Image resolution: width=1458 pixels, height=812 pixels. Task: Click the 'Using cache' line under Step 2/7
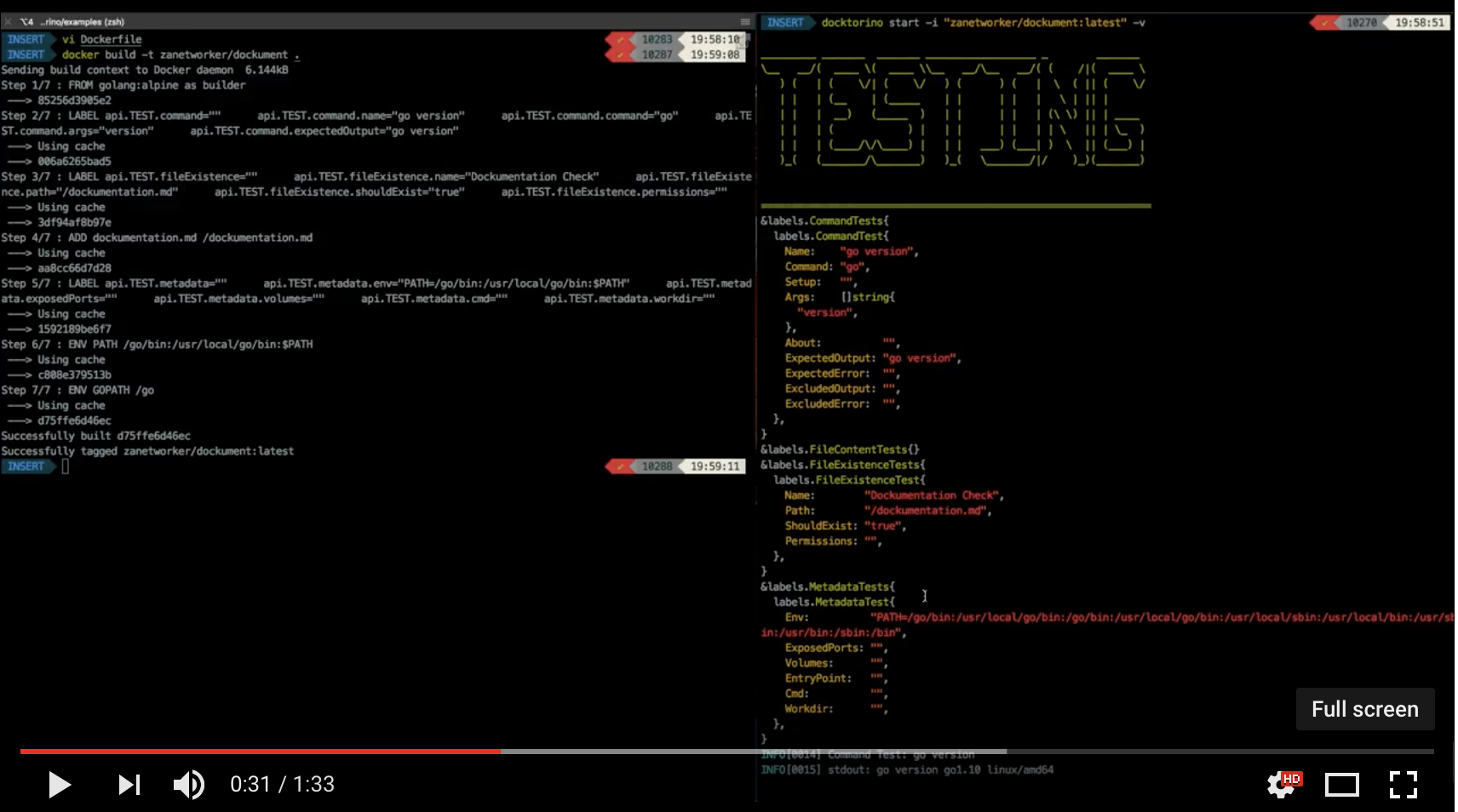pyautogui.click(x=56, y=146)
